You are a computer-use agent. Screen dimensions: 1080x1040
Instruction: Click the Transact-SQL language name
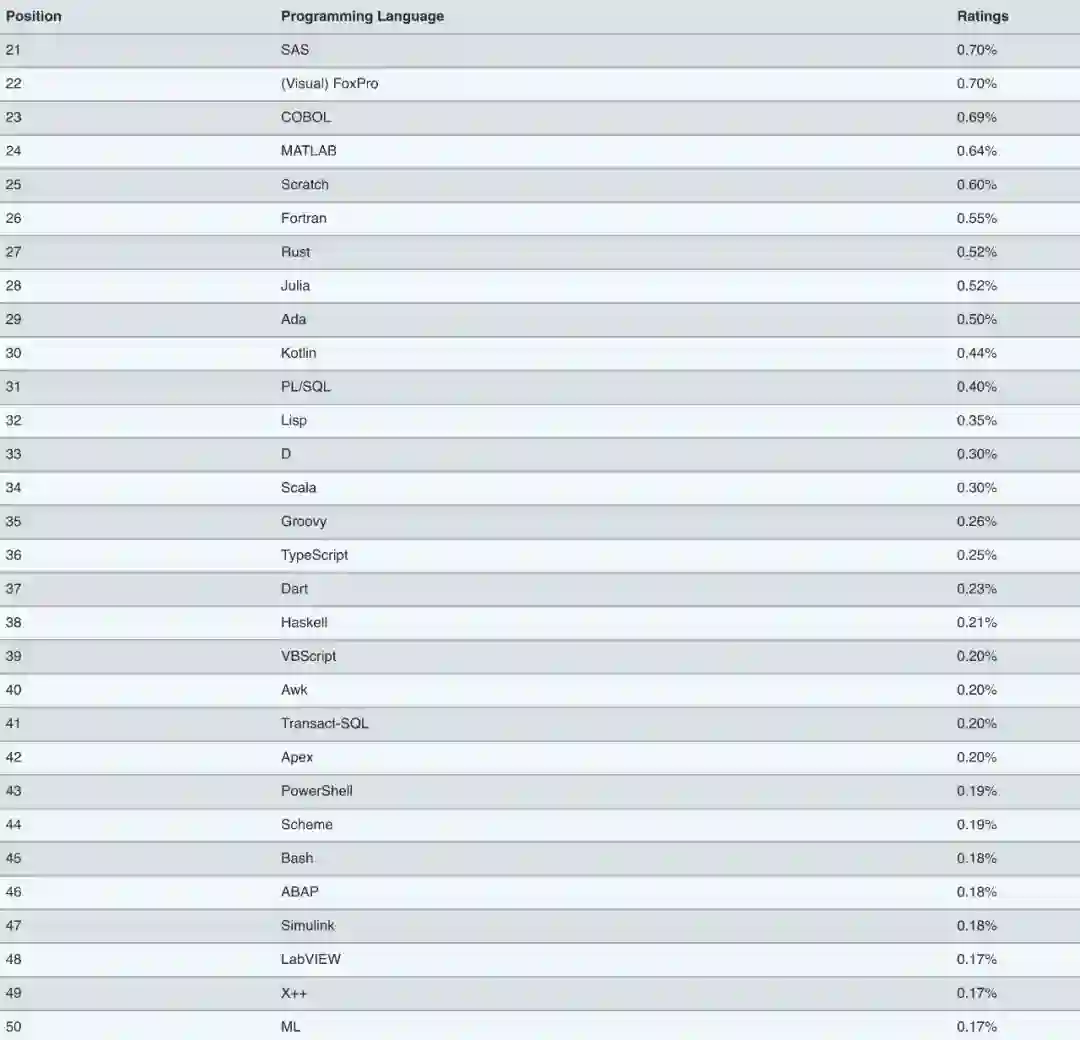324,723
